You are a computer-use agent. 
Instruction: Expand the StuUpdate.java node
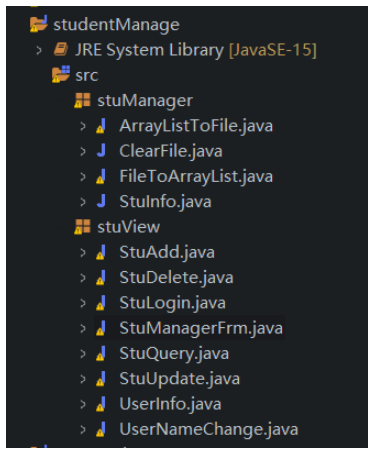tap(83, 379)
